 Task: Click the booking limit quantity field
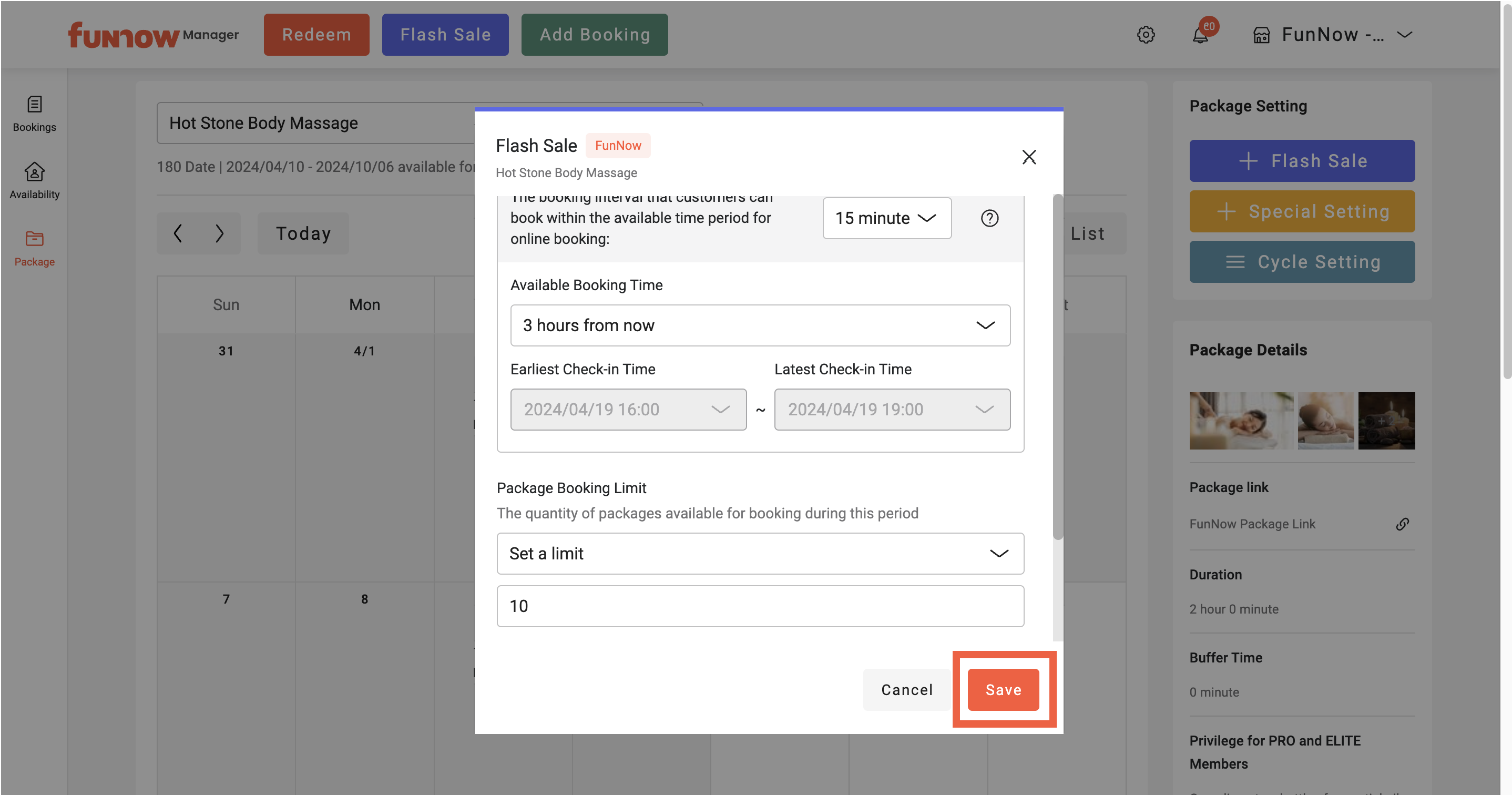click(760, 606)
